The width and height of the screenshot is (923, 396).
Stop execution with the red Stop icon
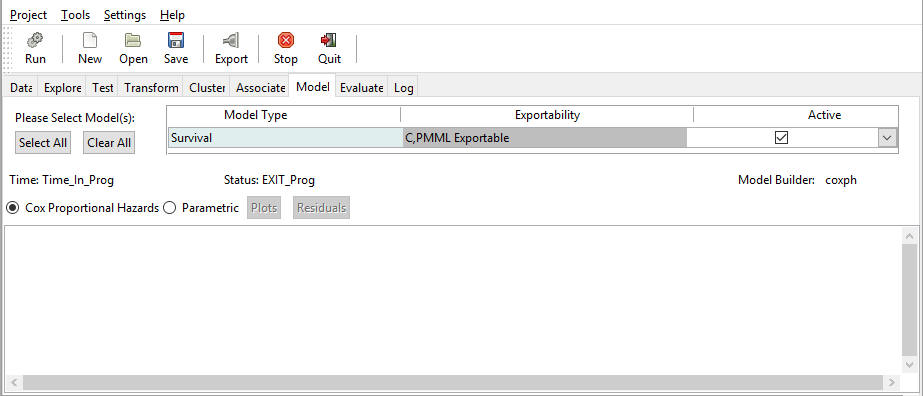pyautogui.click(x=285, y=48)
